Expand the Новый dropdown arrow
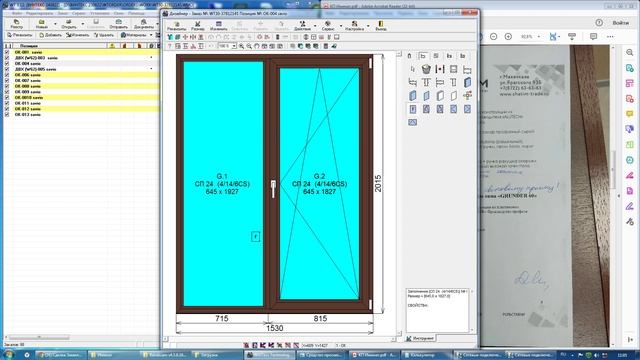This screenshot has width=640, height=360. [55, 24]
